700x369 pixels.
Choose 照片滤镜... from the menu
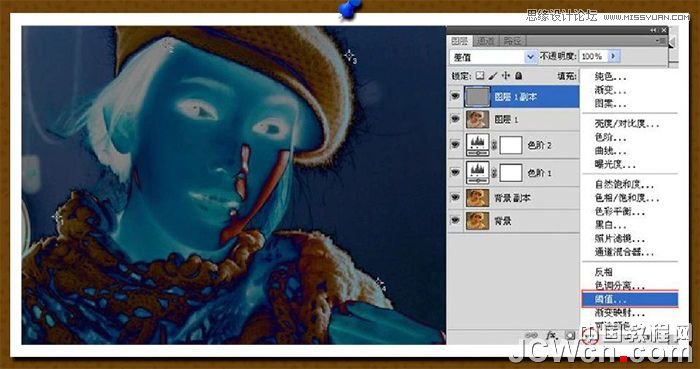619,239
